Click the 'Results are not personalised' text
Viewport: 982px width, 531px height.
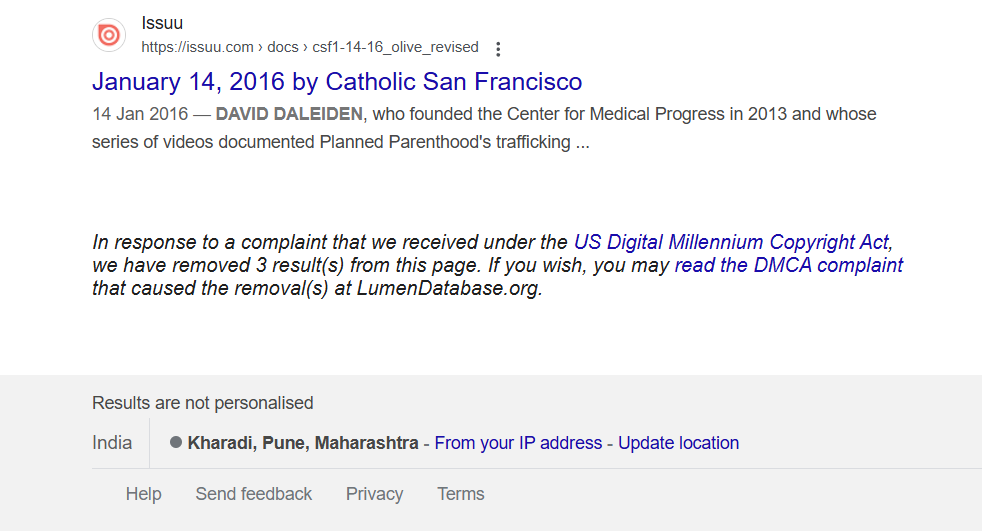202,403
